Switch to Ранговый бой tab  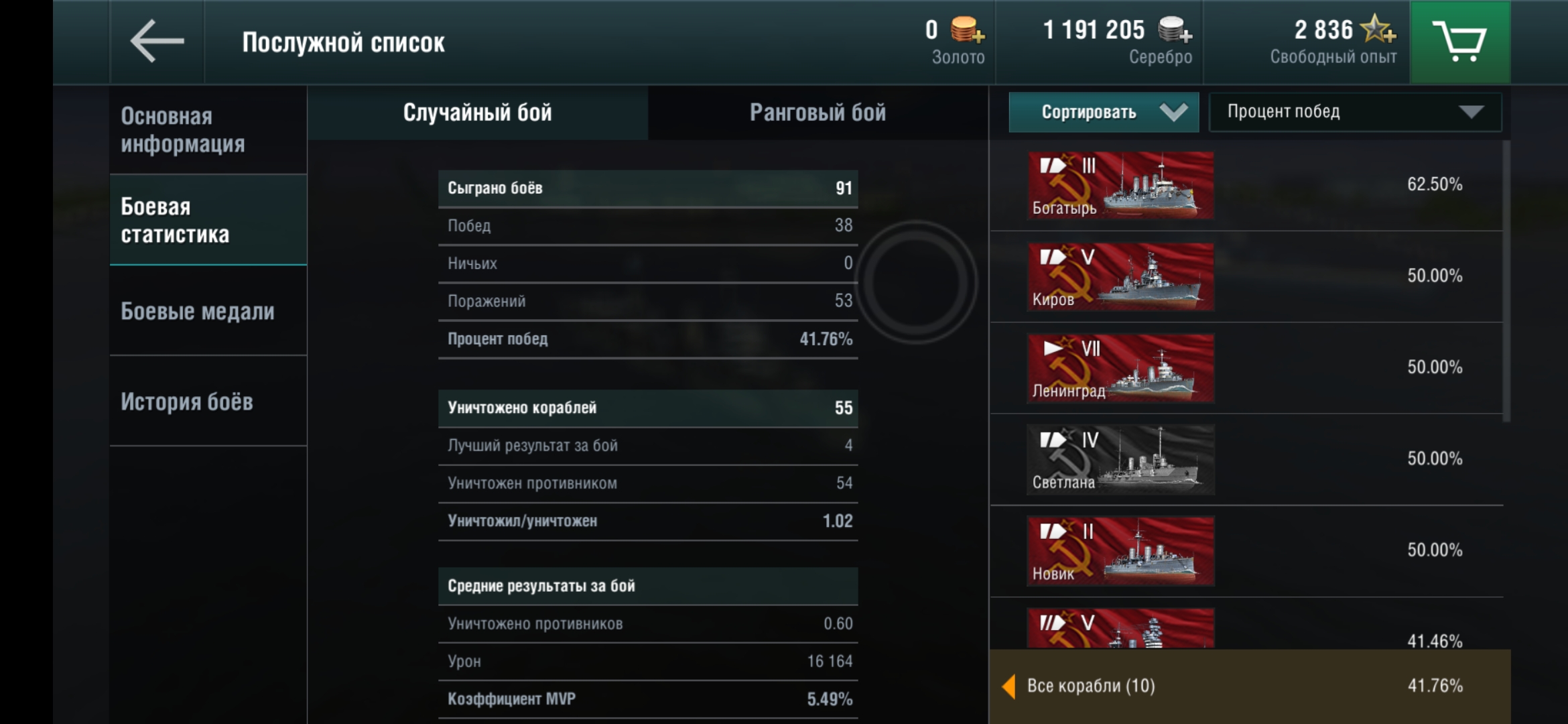[818, 113]
